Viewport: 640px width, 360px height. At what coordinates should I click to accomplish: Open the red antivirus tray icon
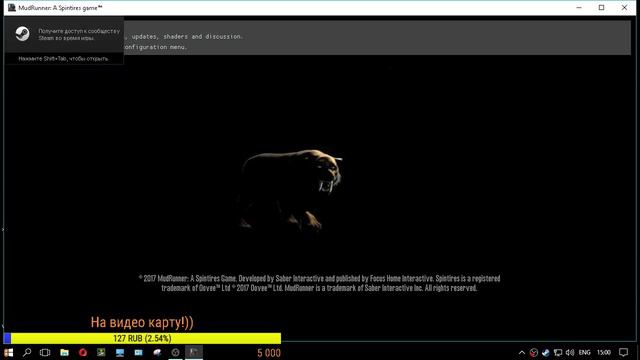(x=533, y=352)
